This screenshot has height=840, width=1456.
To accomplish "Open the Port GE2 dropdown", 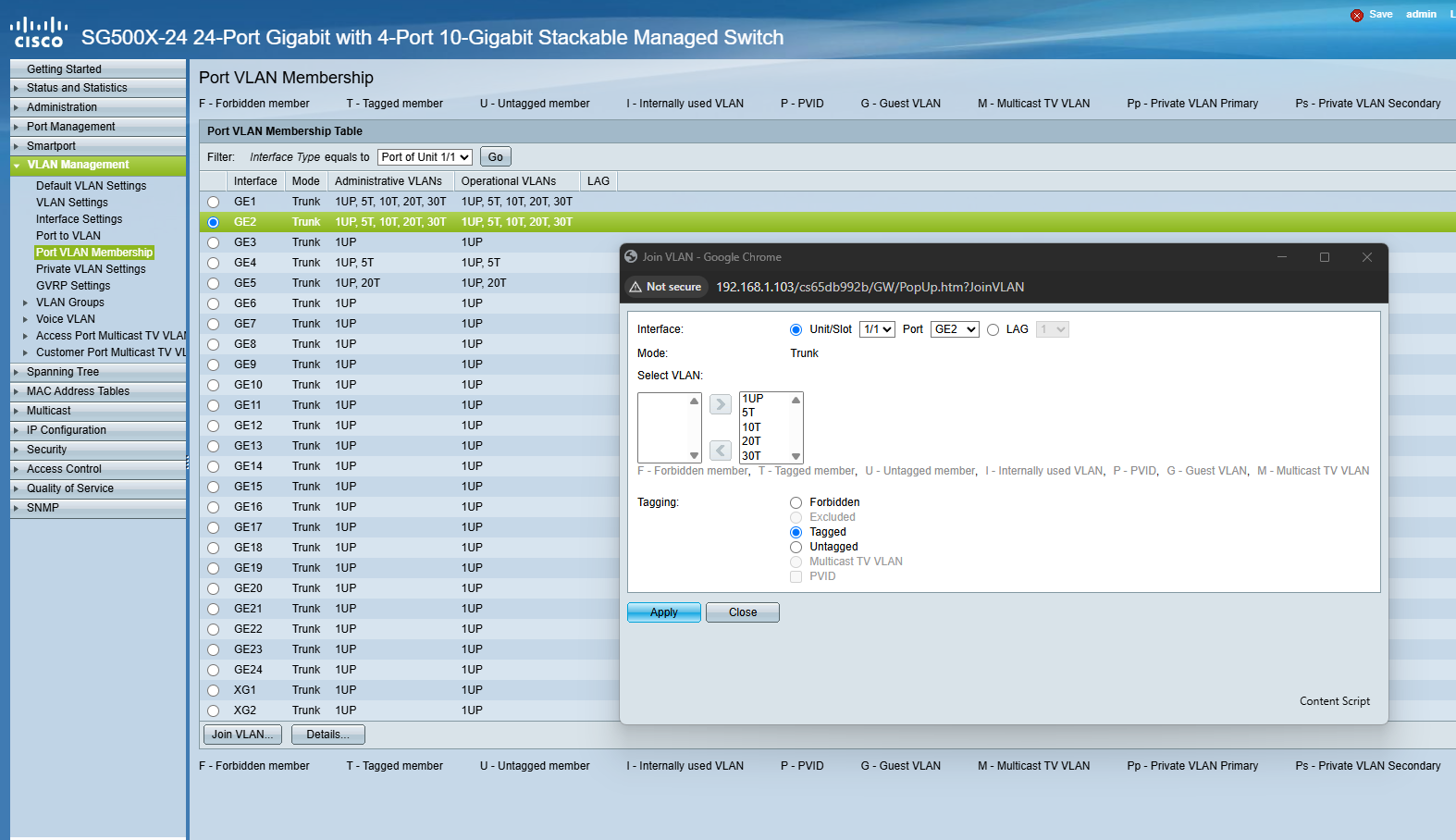I will pyautogui.click(x=956, y=329).
